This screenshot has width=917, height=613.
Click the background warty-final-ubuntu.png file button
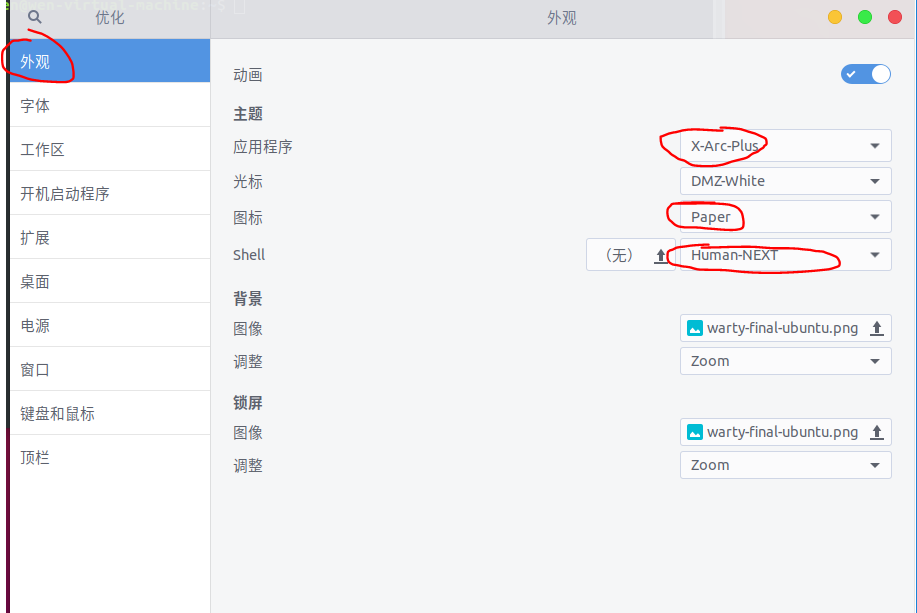[x=785, y=328]
